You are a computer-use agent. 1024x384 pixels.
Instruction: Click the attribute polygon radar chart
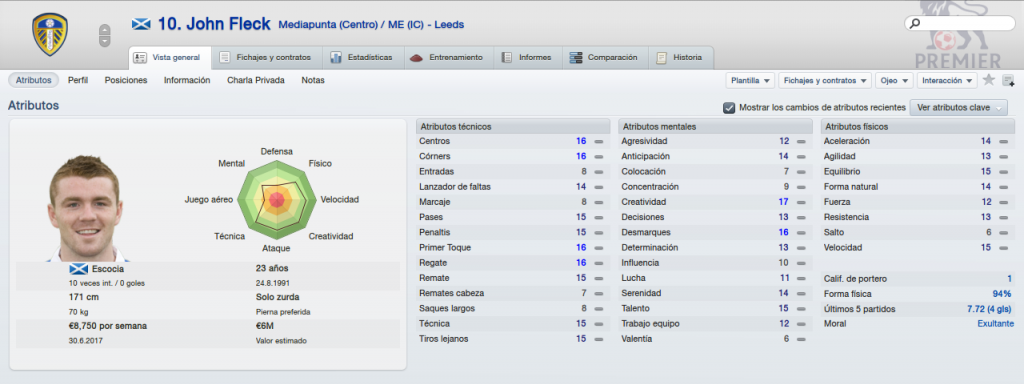276,199
